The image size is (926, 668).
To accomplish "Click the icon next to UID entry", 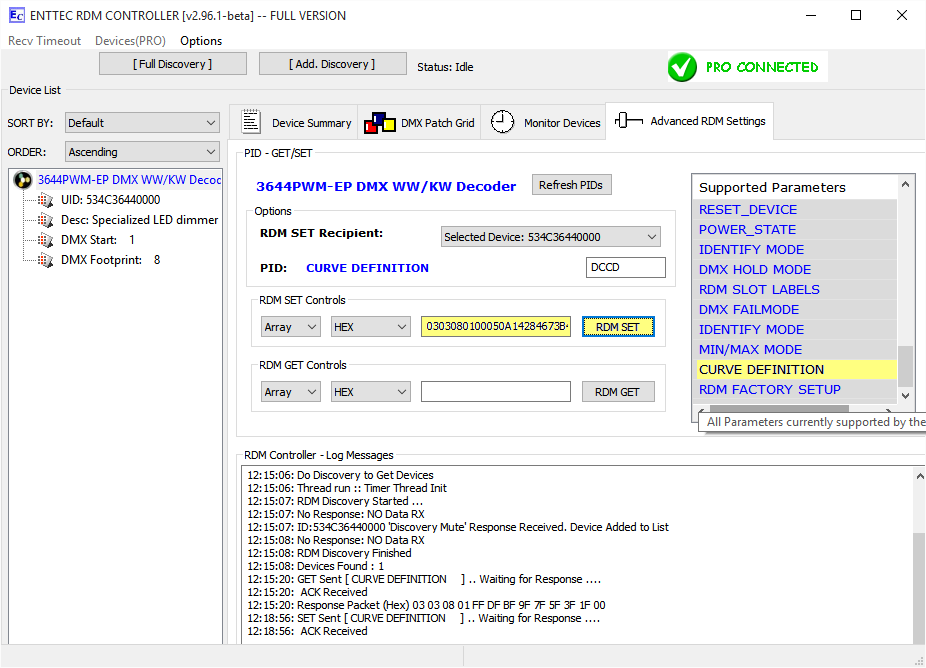I will [x=44, y=200].
